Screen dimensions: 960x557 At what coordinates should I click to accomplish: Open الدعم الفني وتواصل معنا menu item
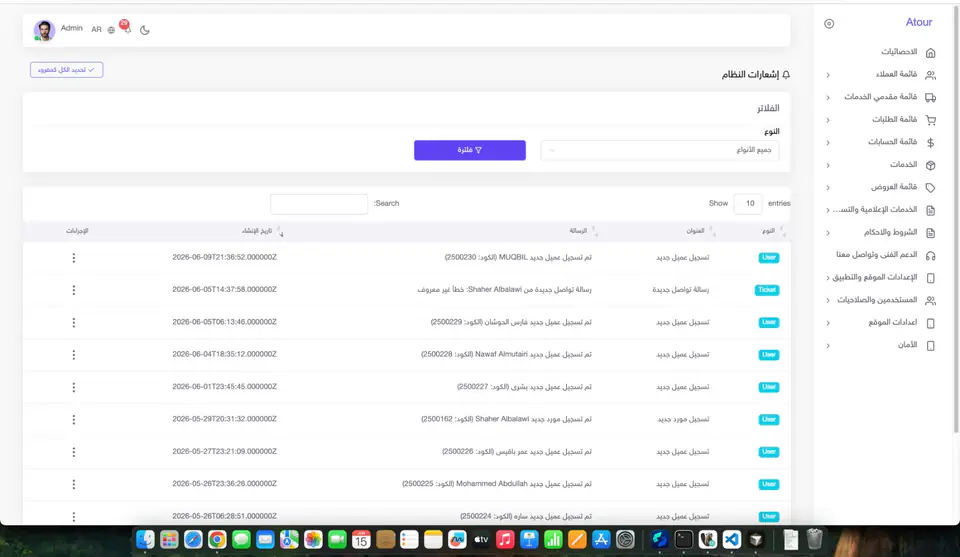(x=877, y=255)
